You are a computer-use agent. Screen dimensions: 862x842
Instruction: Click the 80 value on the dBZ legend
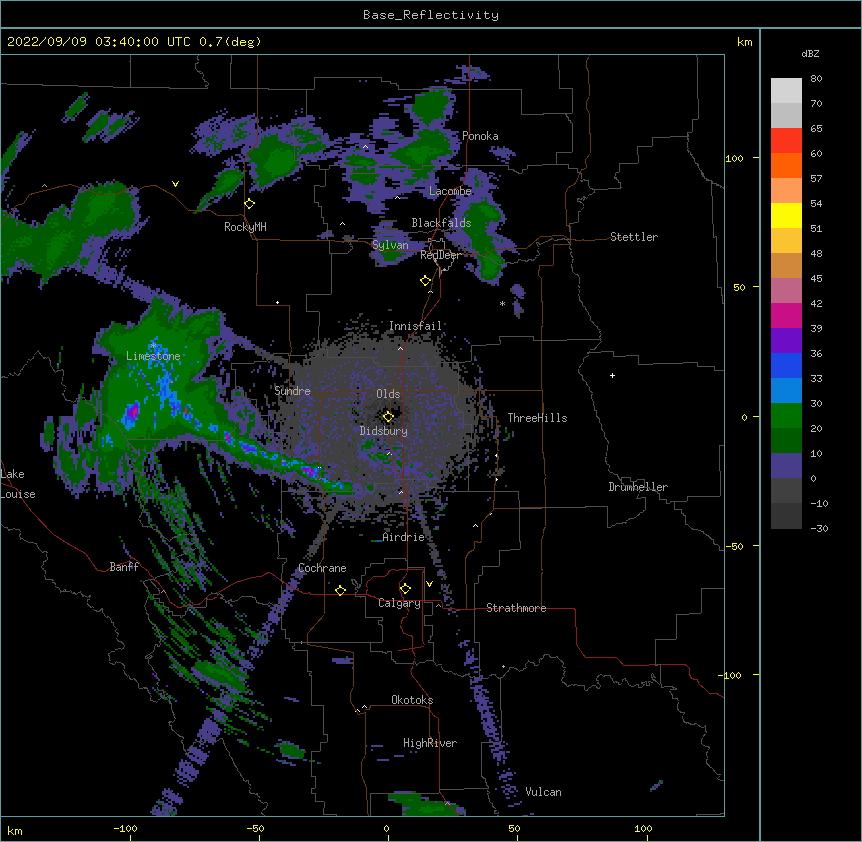click(x=816, y=79)
